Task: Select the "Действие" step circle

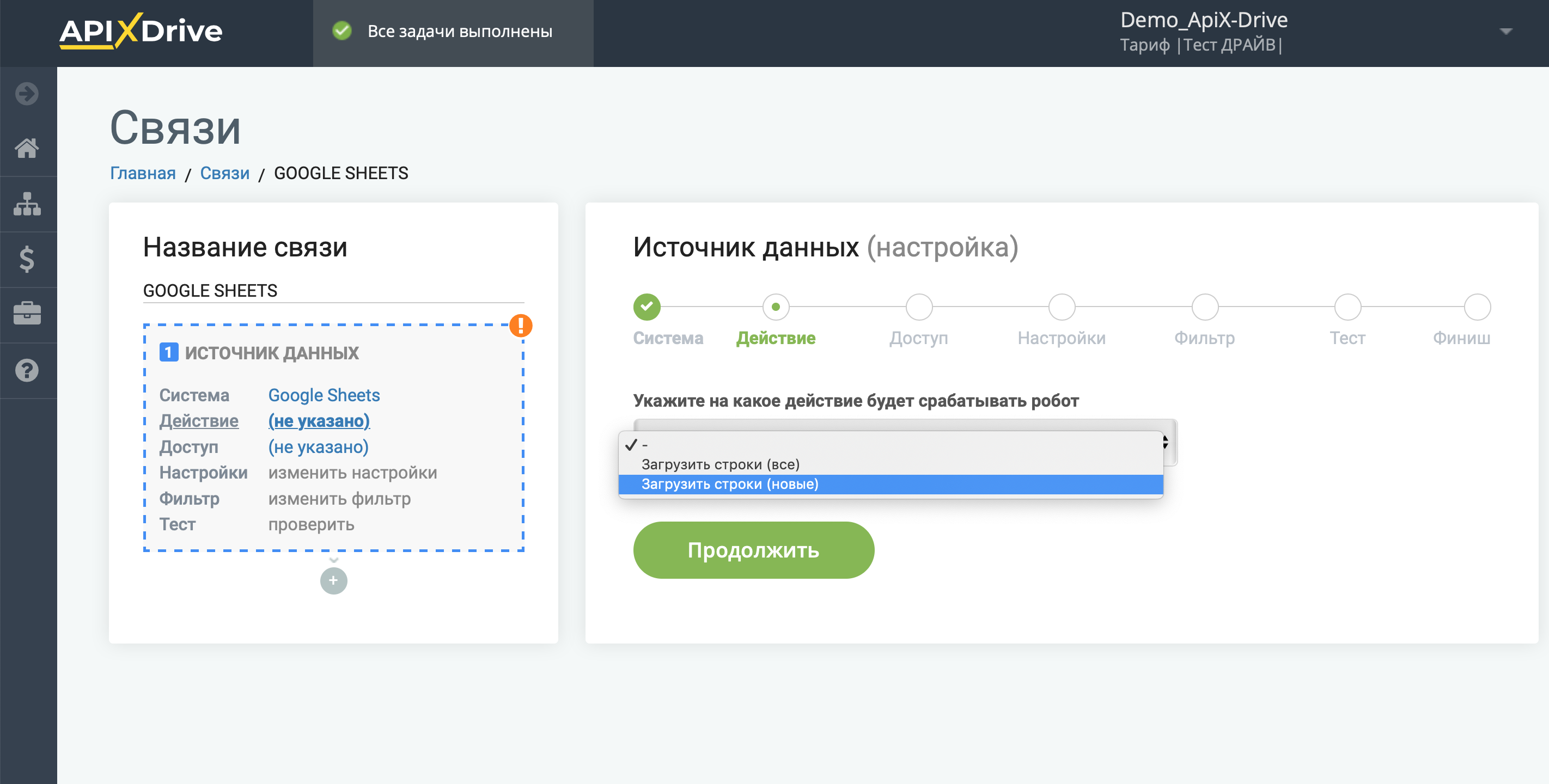Action: pyautogui.click(x=776, y=307)
